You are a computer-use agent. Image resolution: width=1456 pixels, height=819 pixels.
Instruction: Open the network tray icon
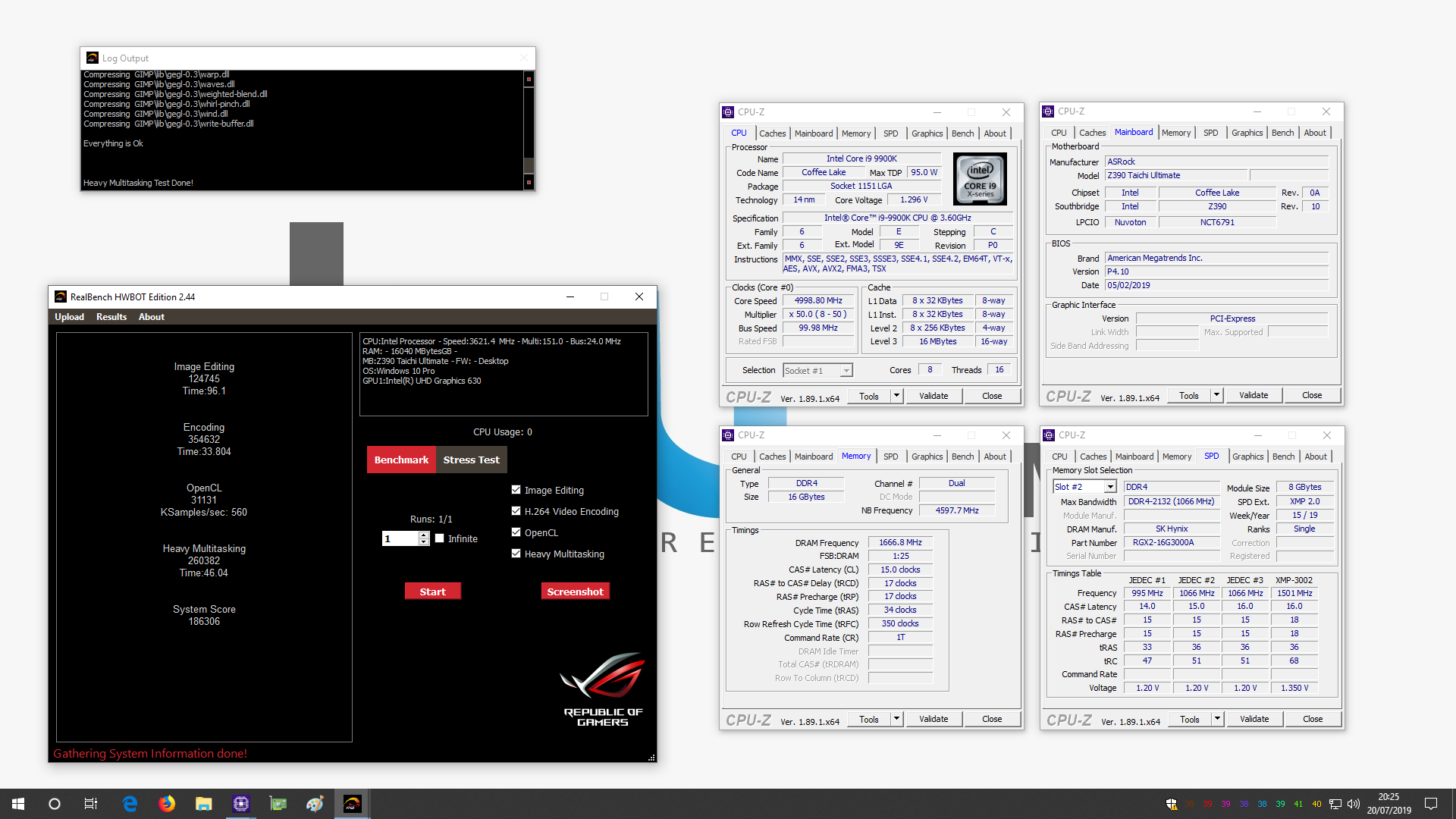pos(1335,804)
